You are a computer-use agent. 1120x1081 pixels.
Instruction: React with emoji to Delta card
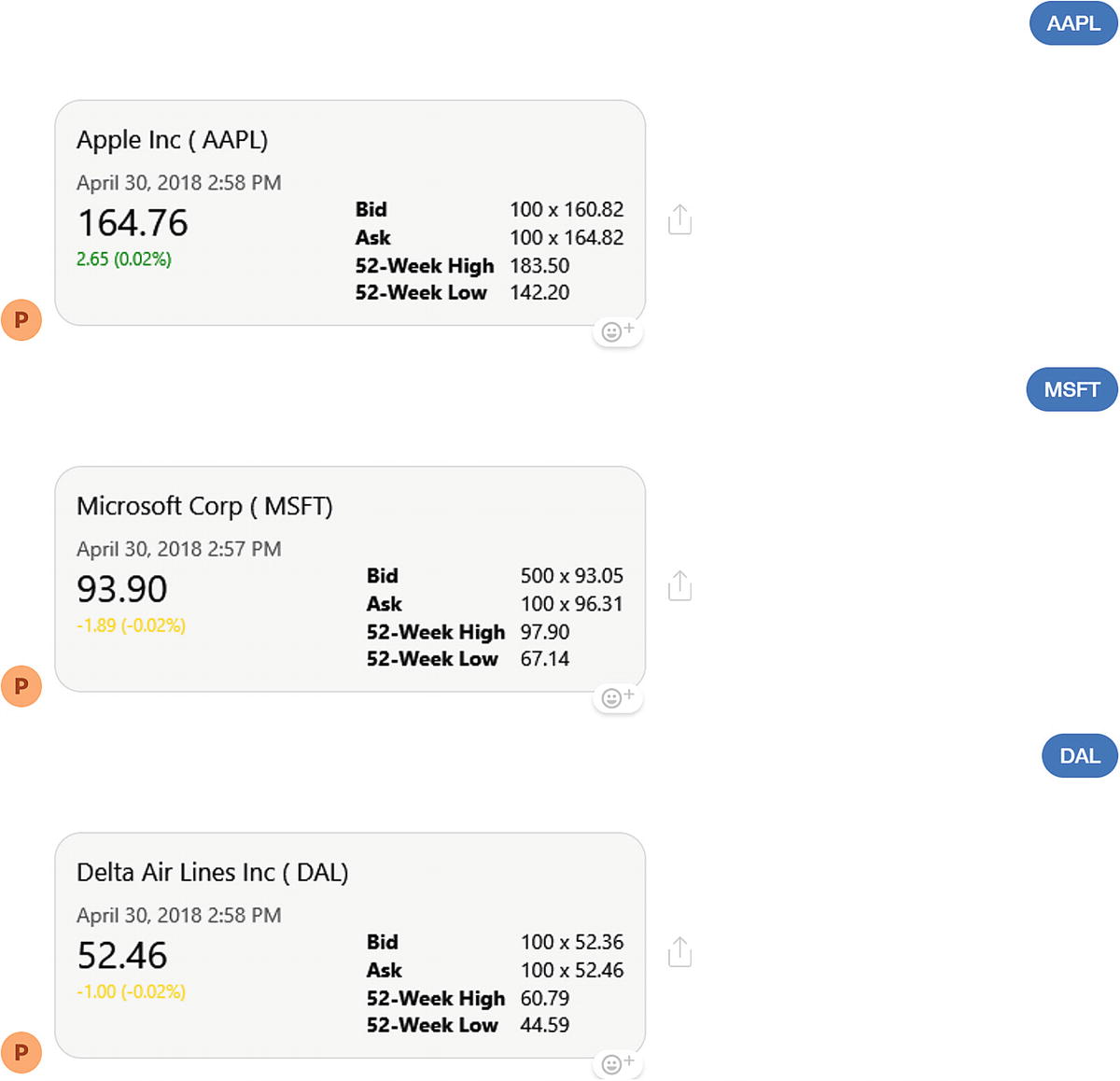(x=617, y=1063)
